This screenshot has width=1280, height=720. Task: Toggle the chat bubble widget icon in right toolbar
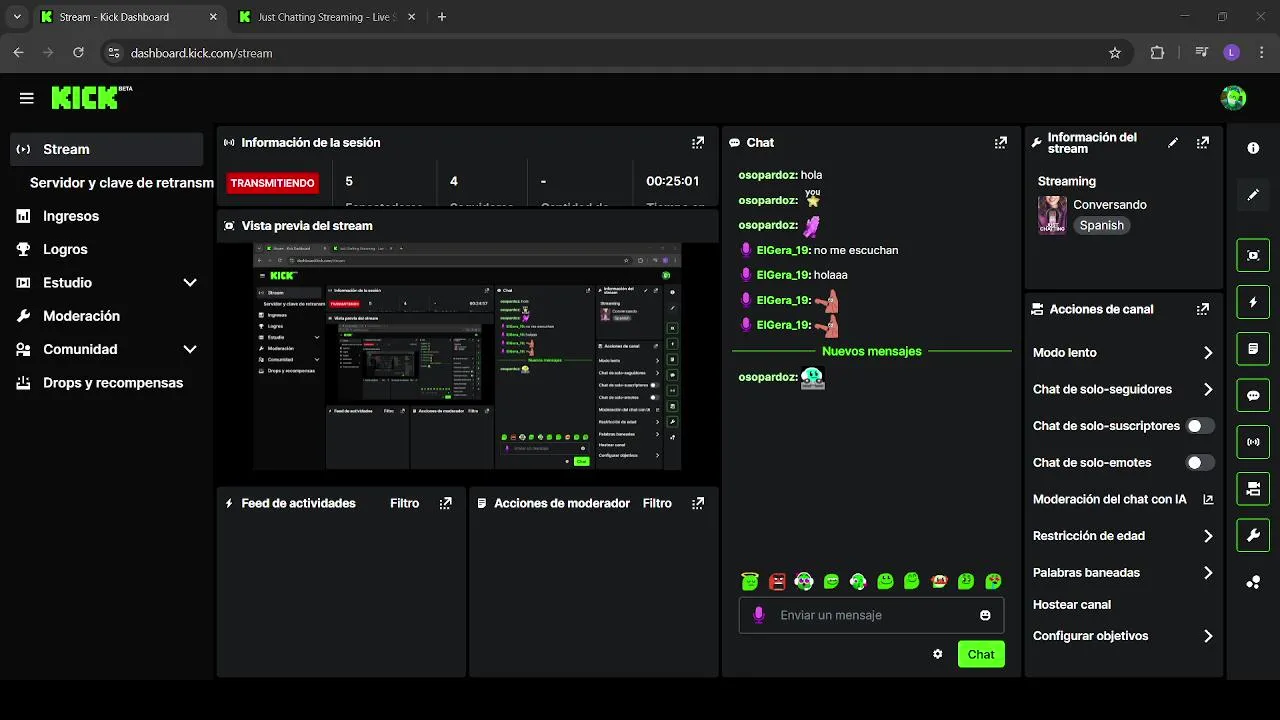(1253, 395)
